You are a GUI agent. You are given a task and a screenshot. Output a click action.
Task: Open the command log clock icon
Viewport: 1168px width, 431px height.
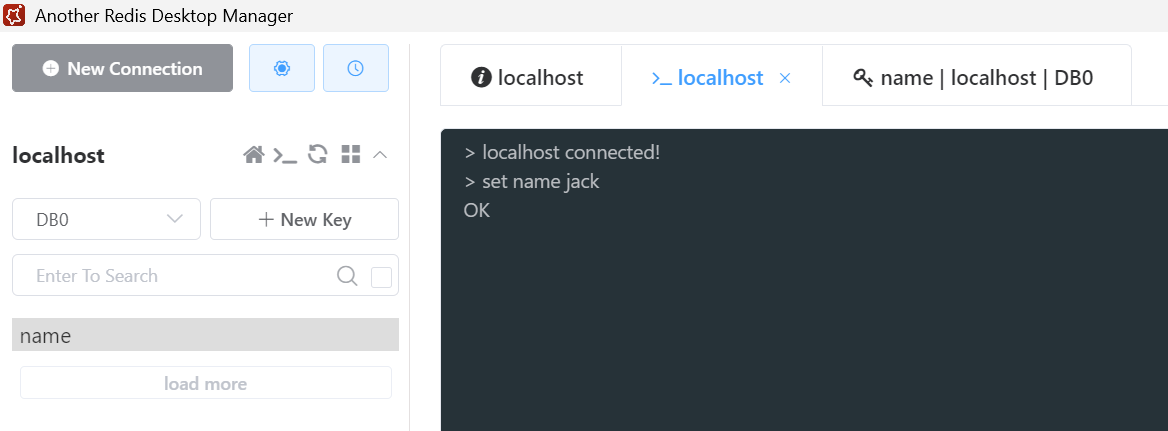point(356,68)
